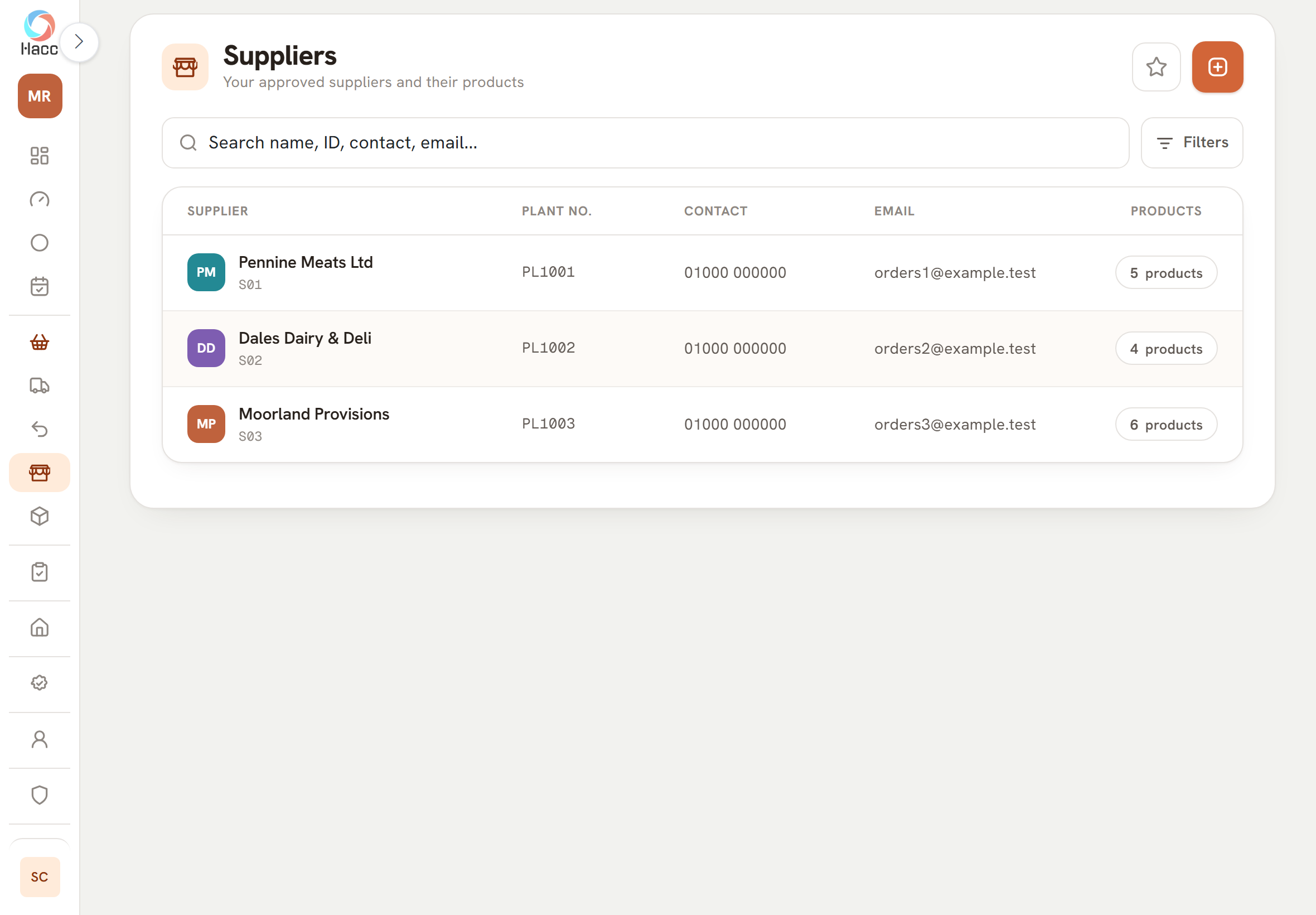Click the DD avatar for Dales Dairy
Screen dimensions: 1316x915
pos(206,348)
